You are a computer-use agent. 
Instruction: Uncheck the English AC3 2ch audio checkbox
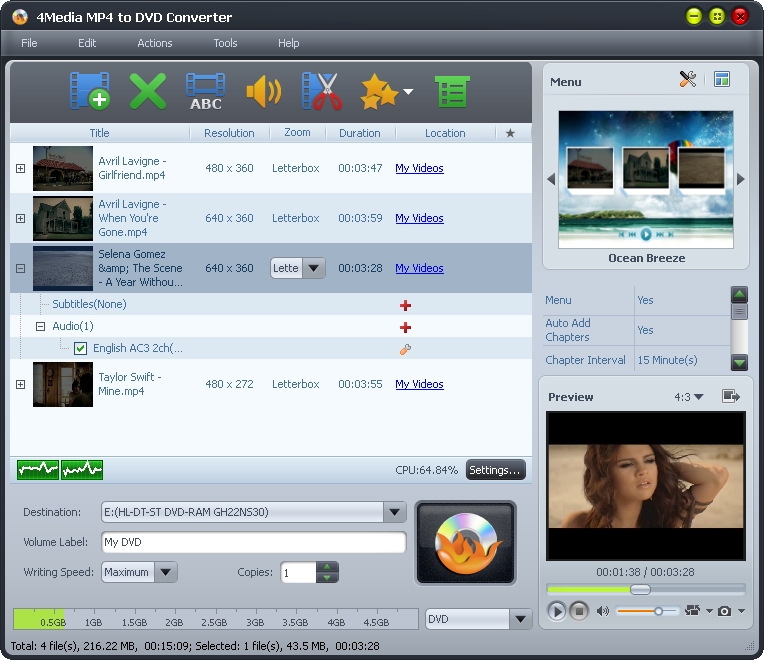pyautogui.click(x=80, y=348)
